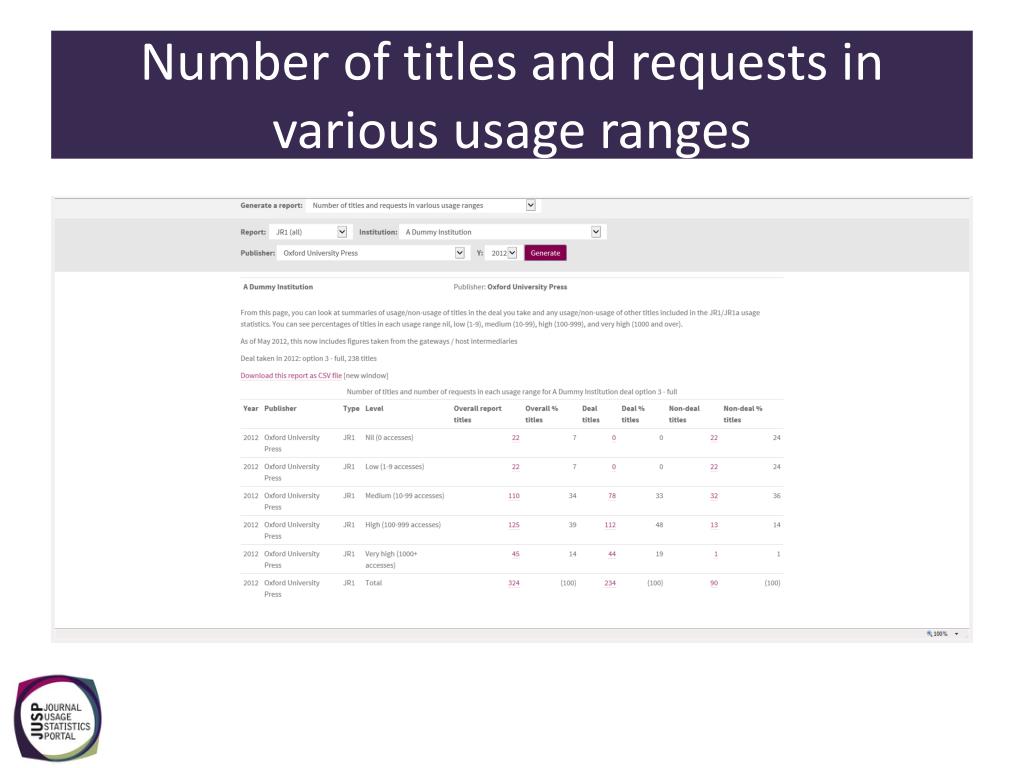Click the Level column header

coord(374,409)
